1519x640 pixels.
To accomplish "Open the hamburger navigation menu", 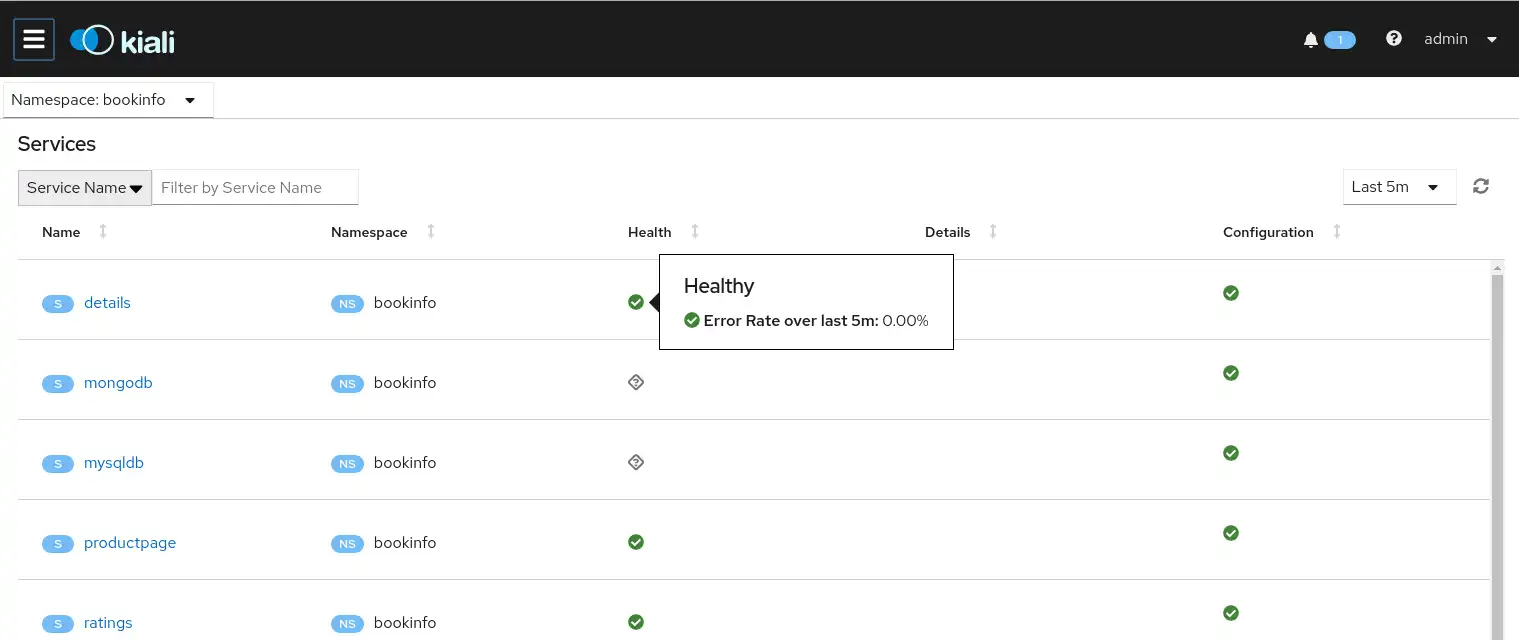I will click(34, 40).
